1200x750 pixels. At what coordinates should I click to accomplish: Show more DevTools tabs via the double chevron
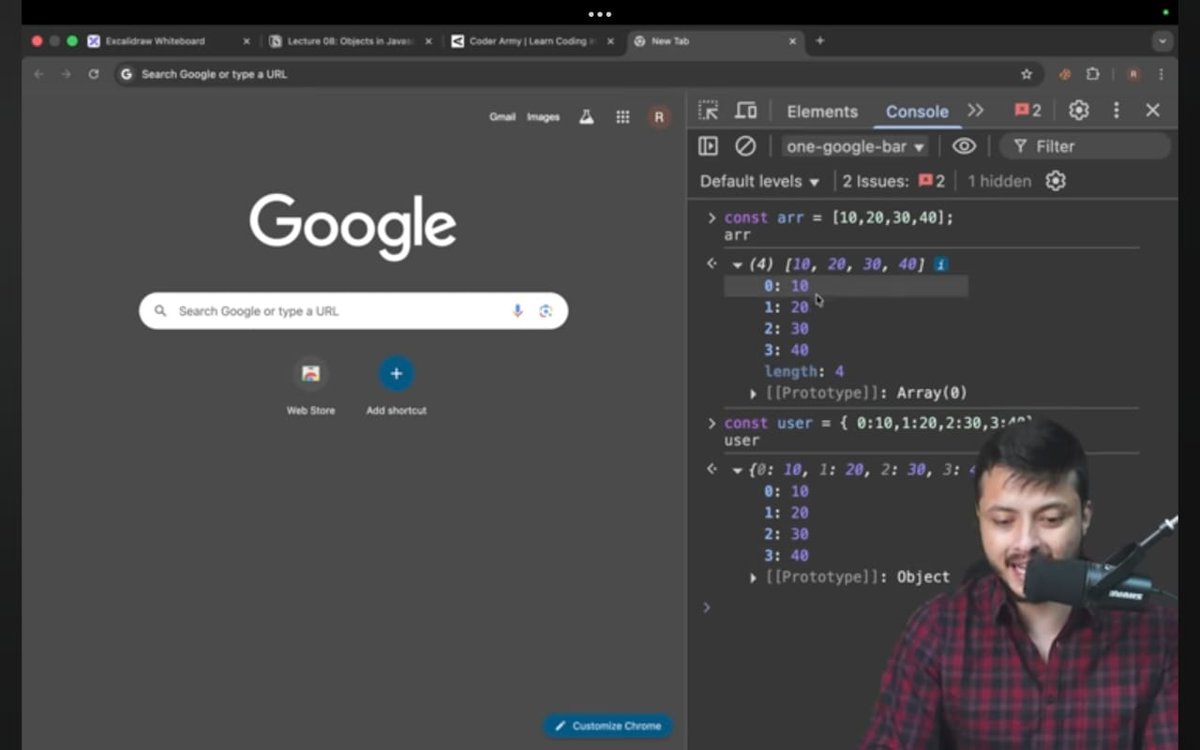point(976,110)
